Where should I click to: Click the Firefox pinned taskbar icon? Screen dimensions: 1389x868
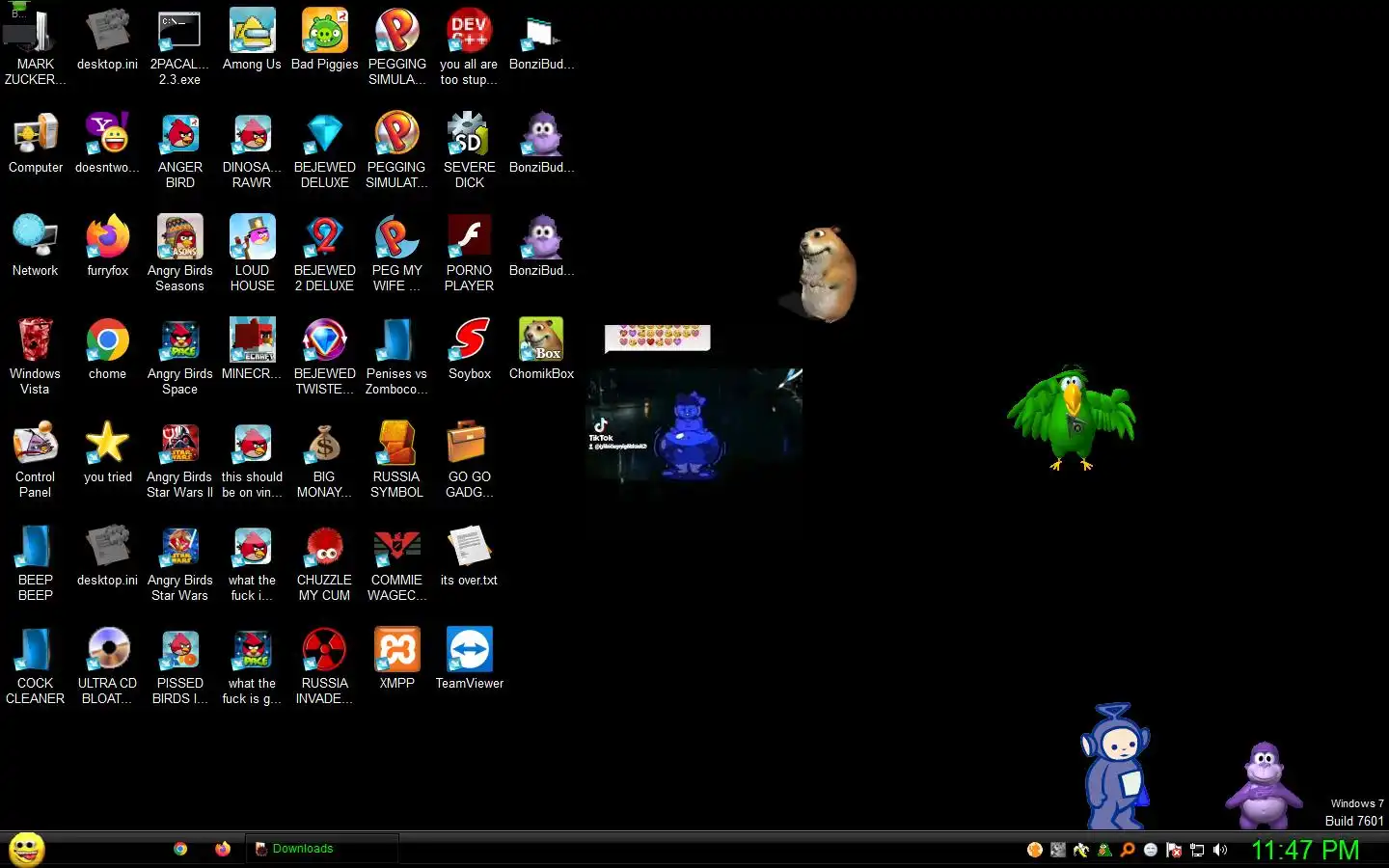223,849
